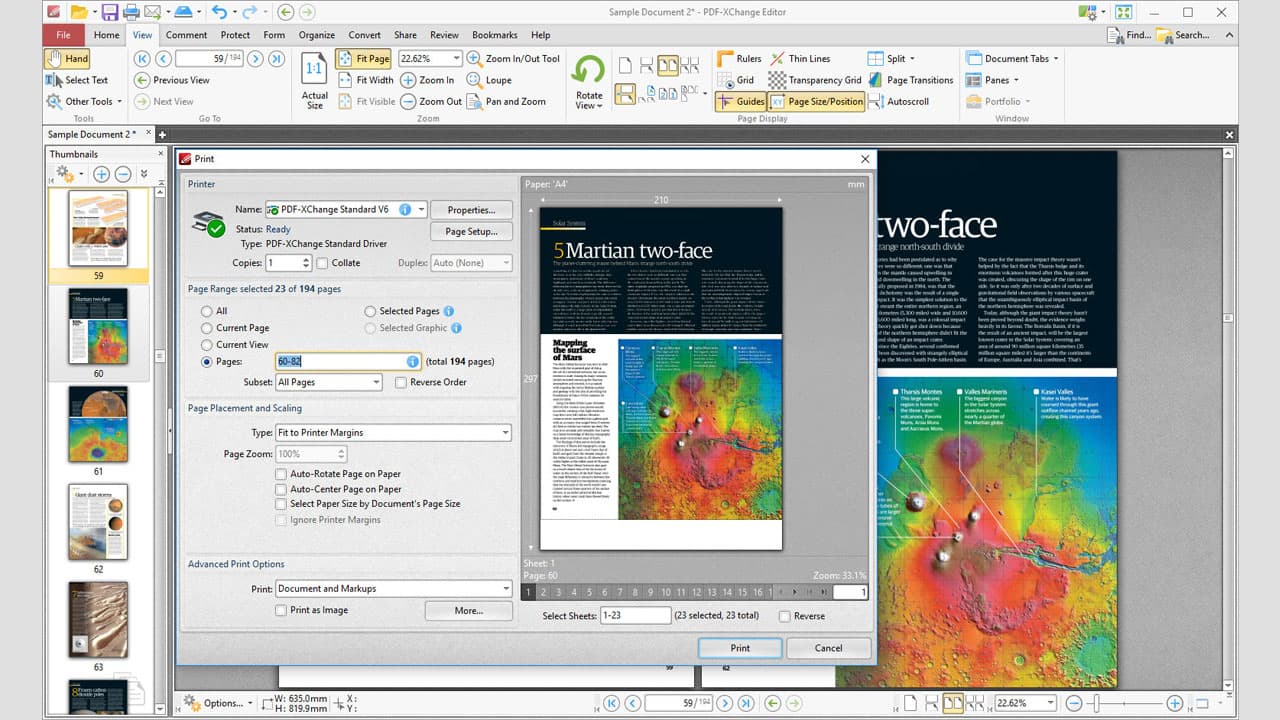The image size is (1280, 720).
Task: Click the Page Setup button
Action: [471, 231]
